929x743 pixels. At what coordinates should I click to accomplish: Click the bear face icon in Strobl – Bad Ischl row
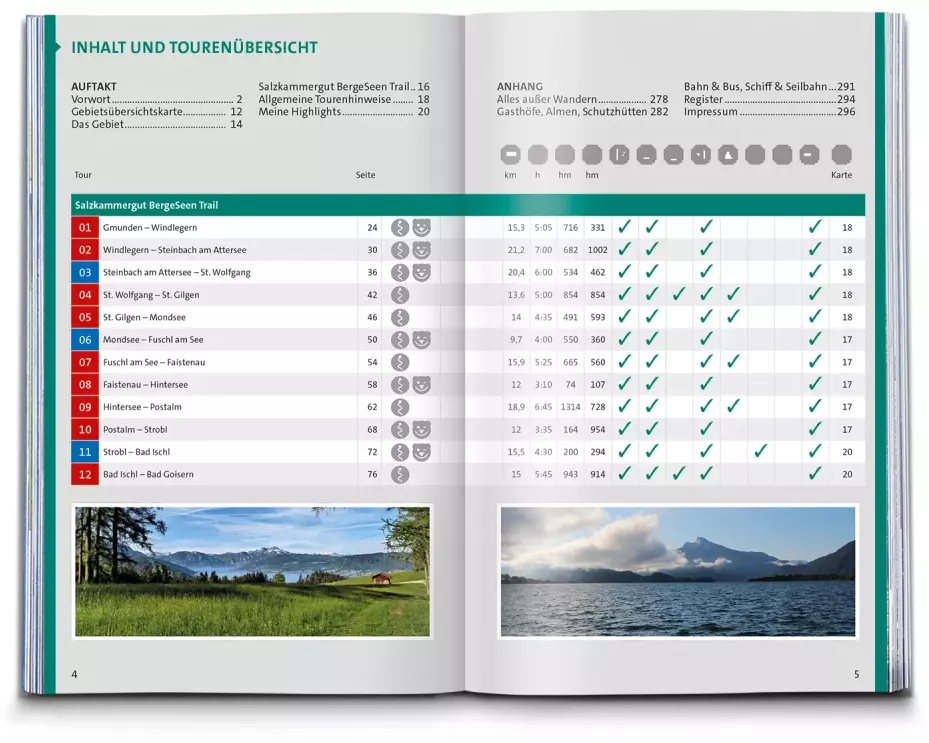click(422, 452)
